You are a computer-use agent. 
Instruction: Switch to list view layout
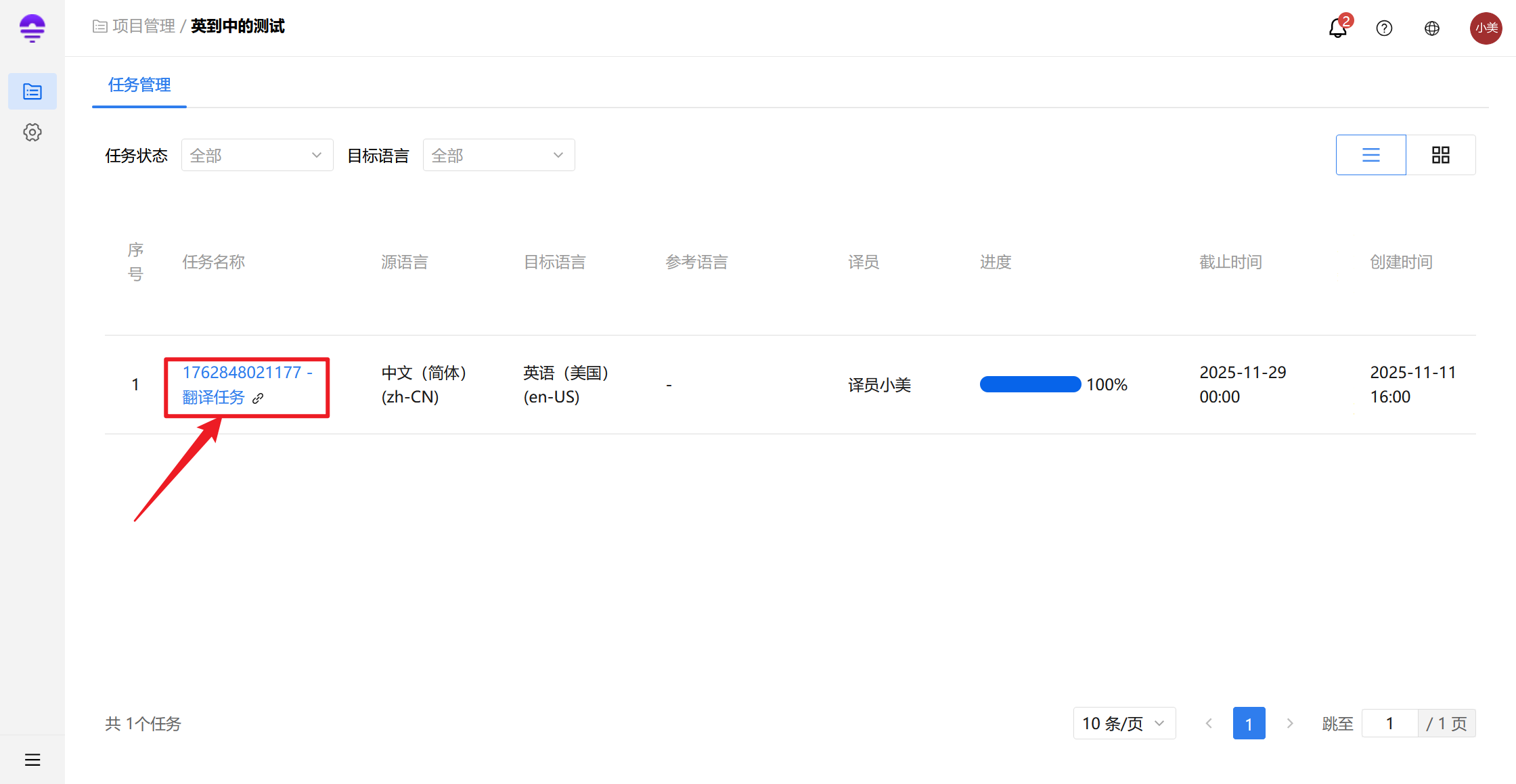[1370, 155]
